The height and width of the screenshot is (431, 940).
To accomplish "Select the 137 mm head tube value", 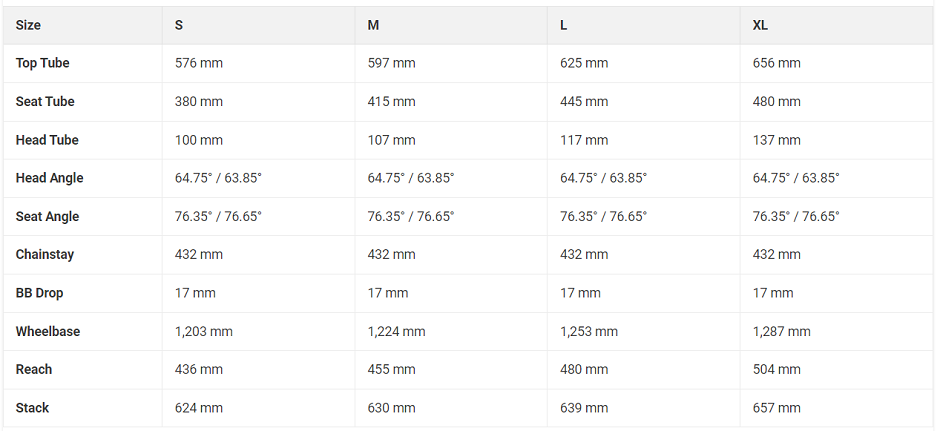I will (776, 140).
